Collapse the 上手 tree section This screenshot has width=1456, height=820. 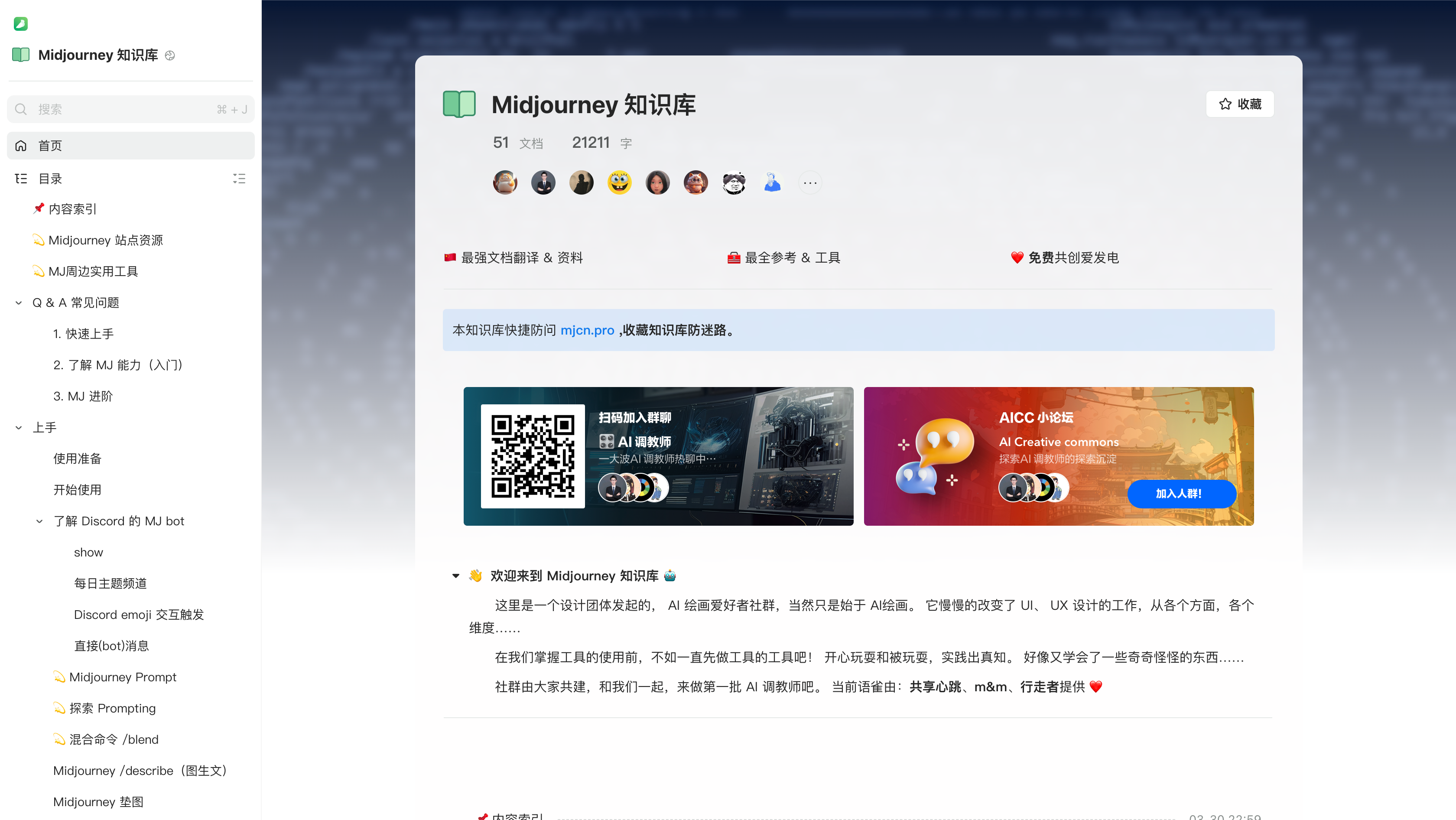(x=19, y=428)
